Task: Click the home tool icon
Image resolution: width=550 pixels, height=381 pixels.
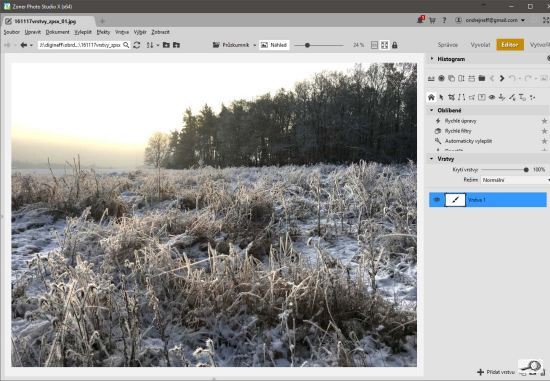Action: (431, 97)
